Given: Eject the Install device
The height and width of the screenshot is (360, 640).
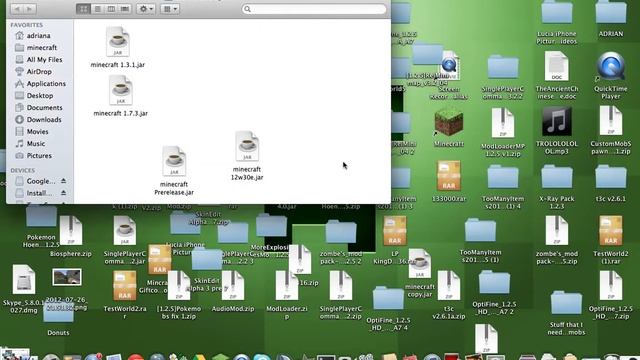Looking at the screenshot, I should [63, 193].
